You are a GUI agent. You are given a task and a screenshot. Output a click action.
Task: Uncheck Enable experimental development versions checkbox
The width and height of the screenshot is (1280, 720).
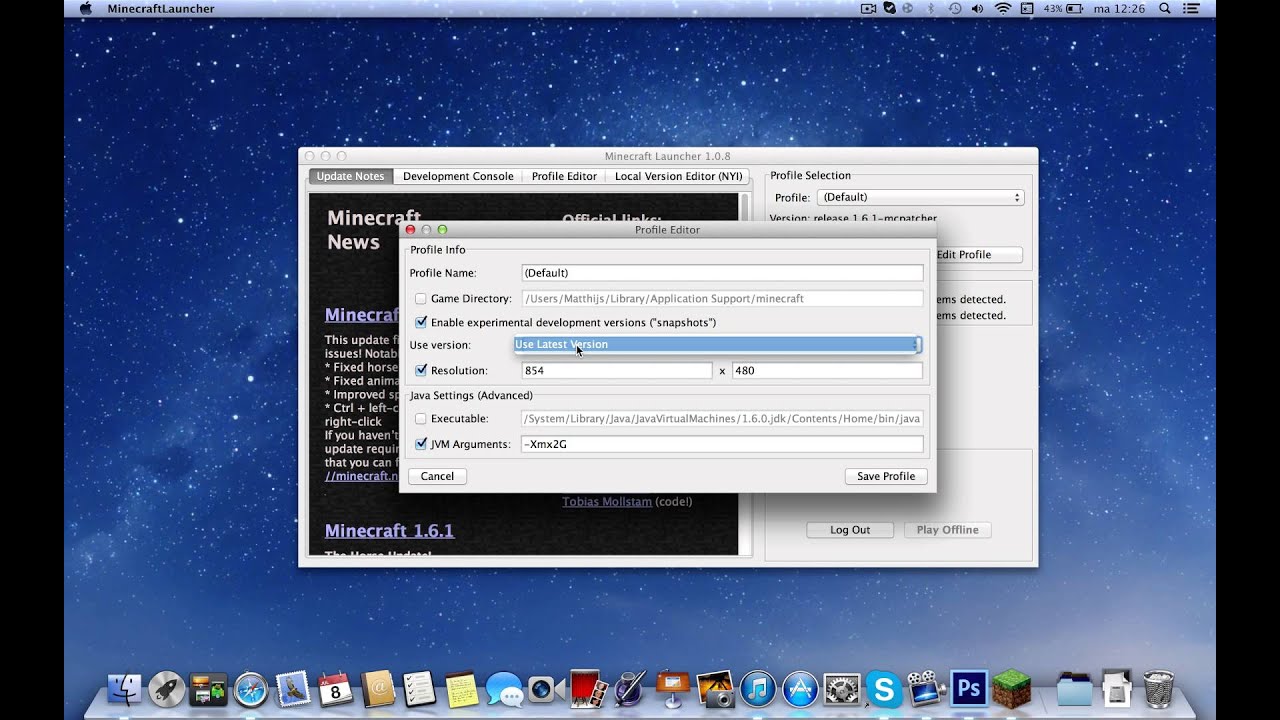coord(421,323)
